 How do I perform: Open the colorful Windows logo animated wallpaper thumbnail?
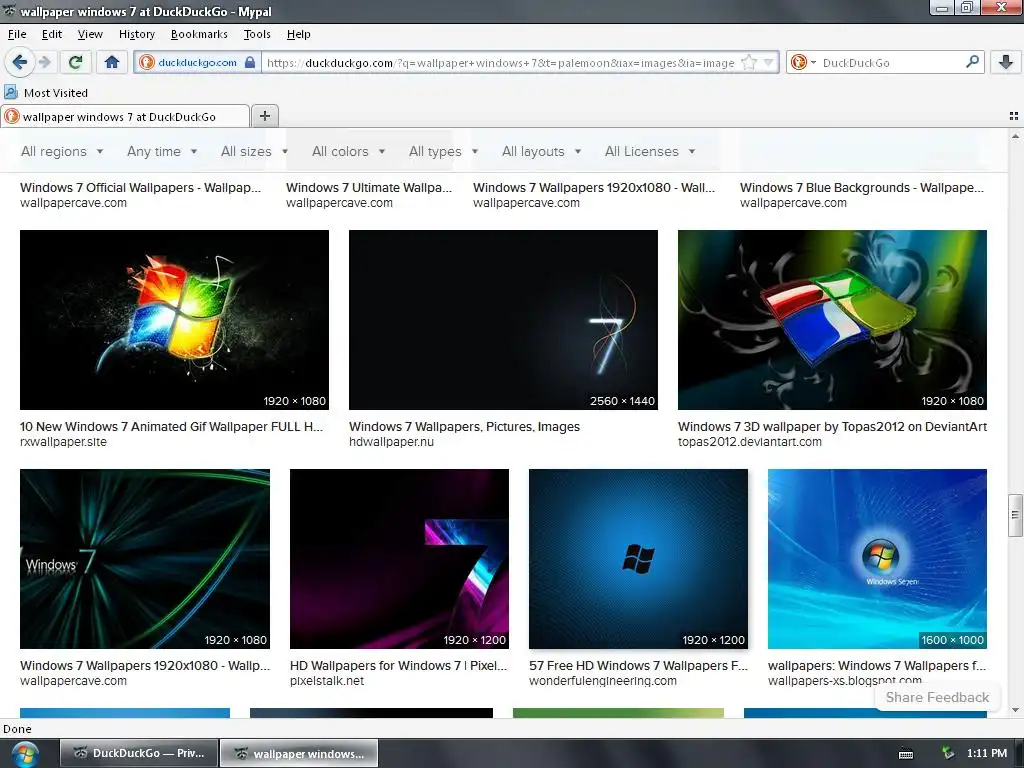[174, 319]
